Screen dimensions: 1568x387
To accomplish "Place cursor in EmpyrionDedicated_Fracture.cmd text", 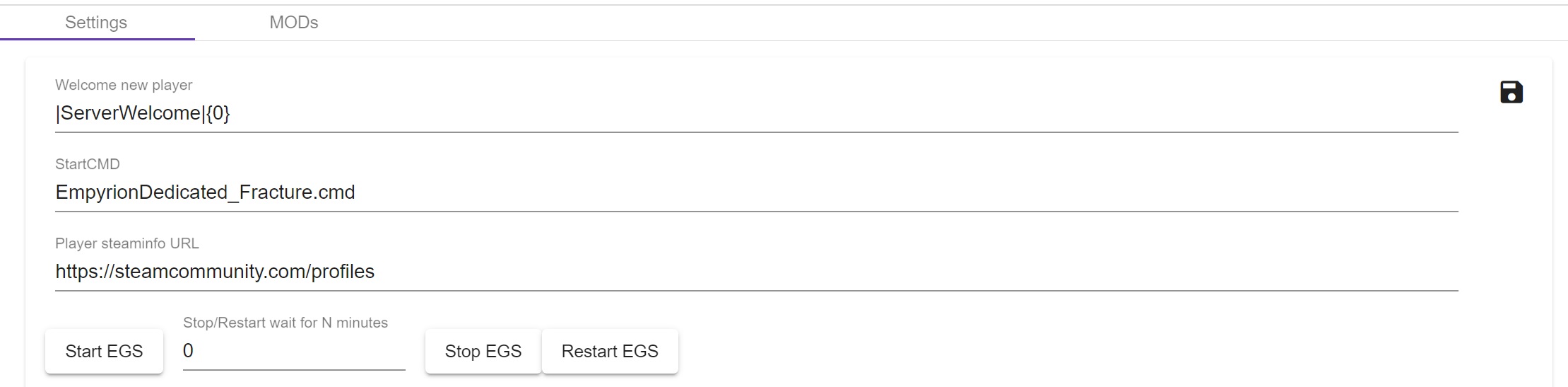I will [205, 192].
